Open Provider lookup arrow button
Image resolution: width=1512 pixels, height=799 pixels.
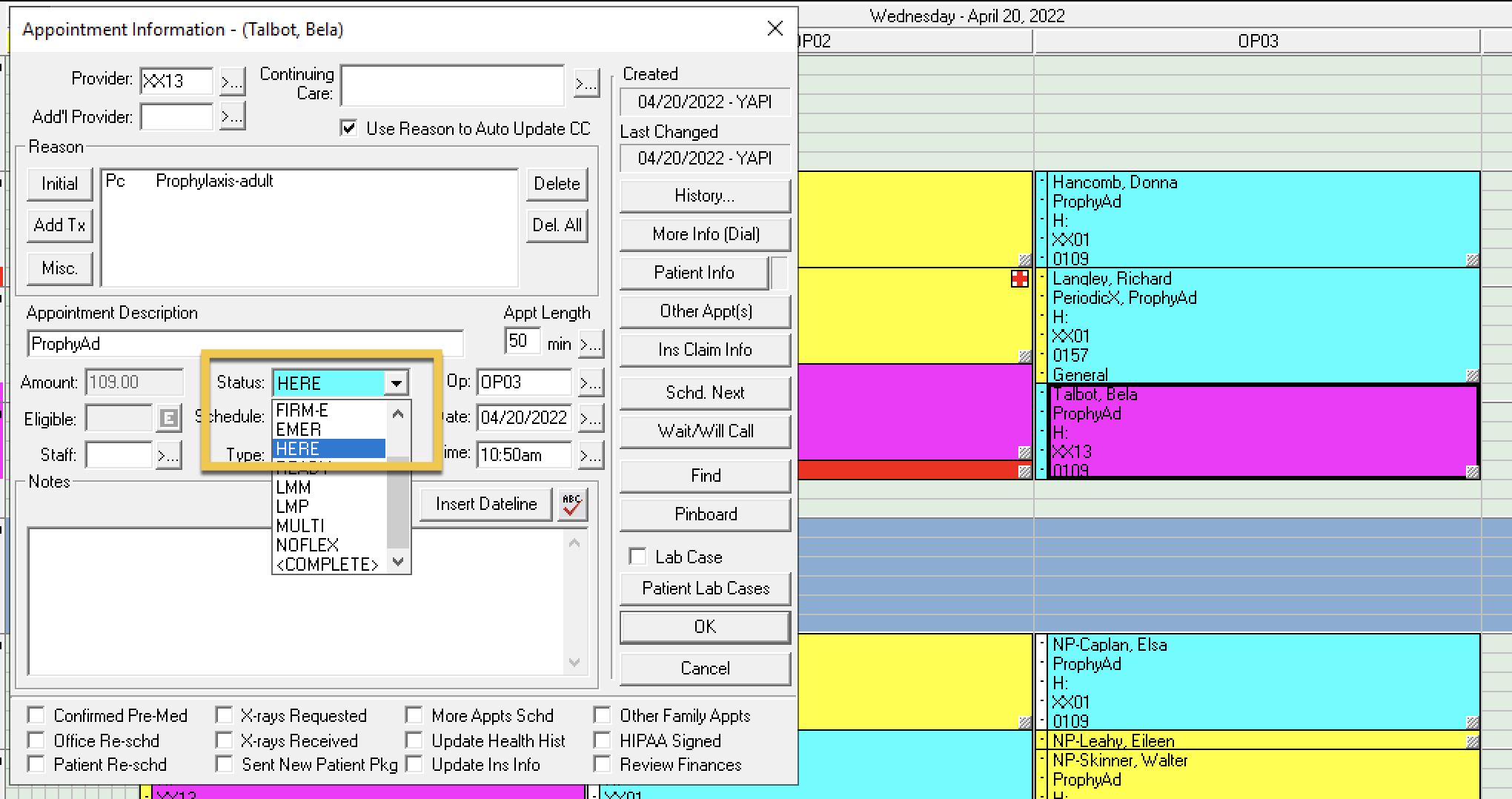pos(232,81)
